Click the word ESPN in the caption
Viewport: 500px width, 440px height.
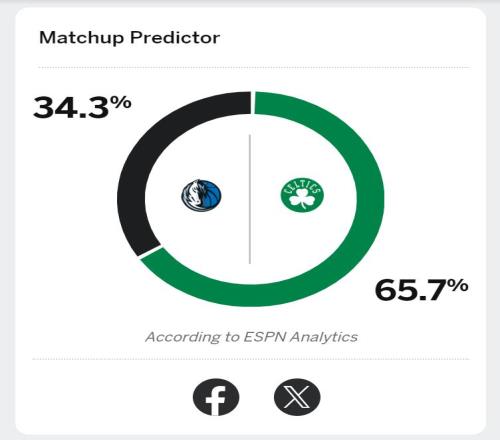(x=265, y=337)
